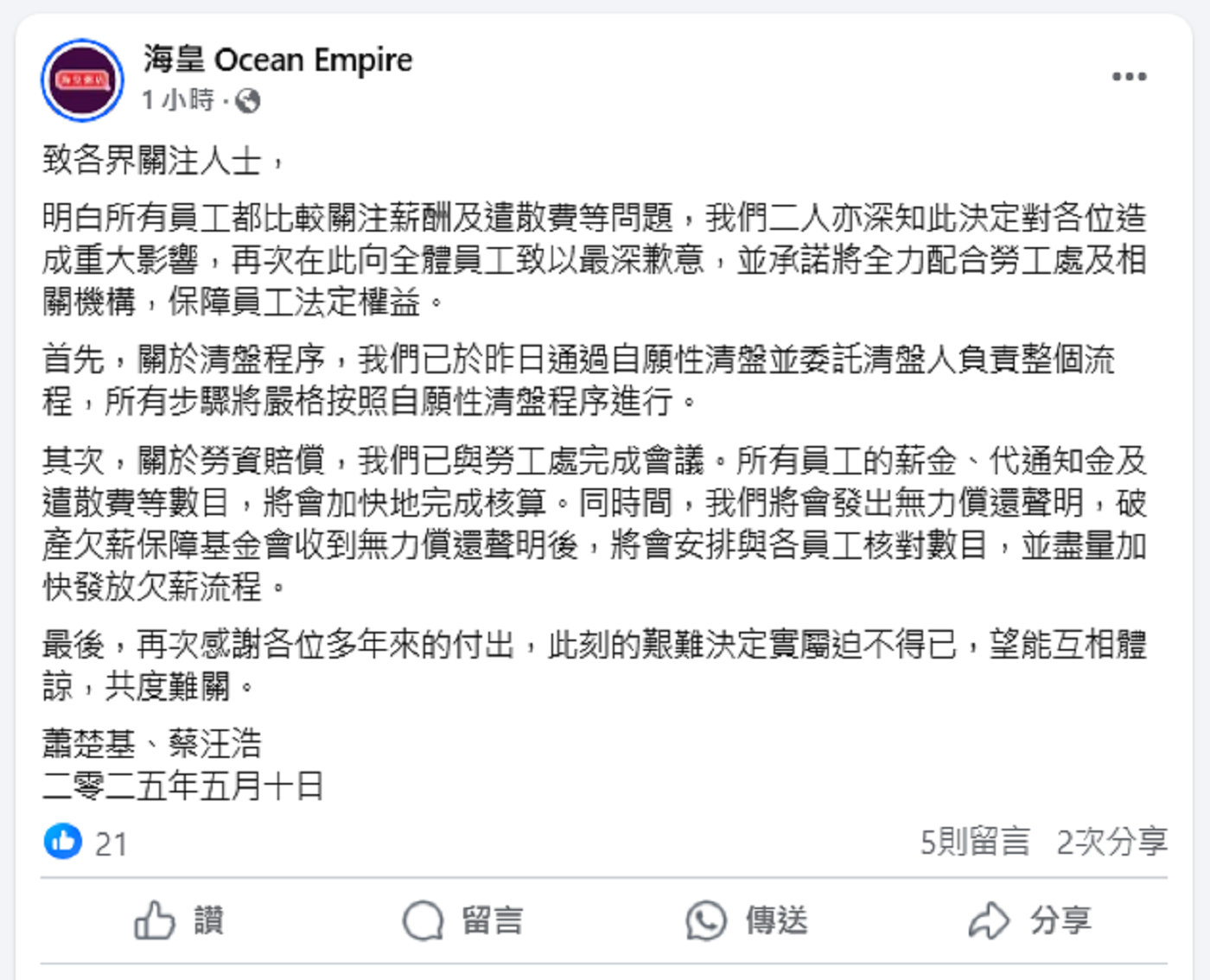
Task: Click the date line 二零二五年五月十日
Action: tap(183, 786)
